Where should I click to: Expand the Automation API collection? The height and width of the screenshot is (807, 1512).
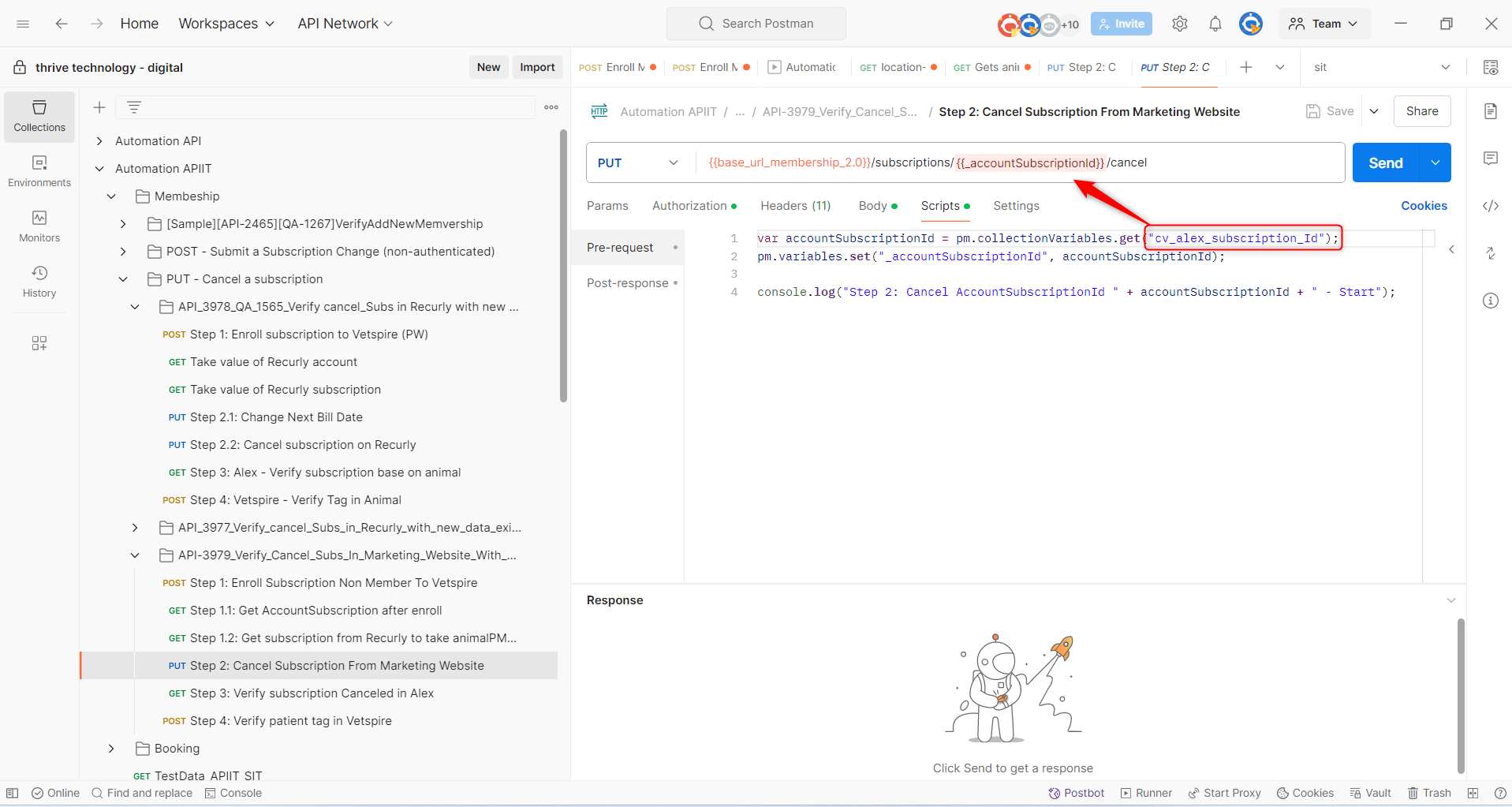(x=99, y=141)
